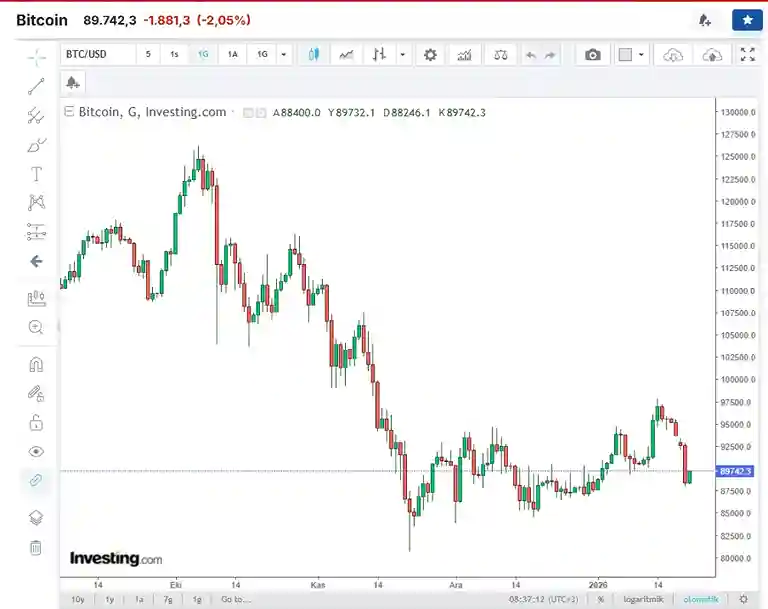
Task: Click the Go to... button
Action: [x=236, y=599]
